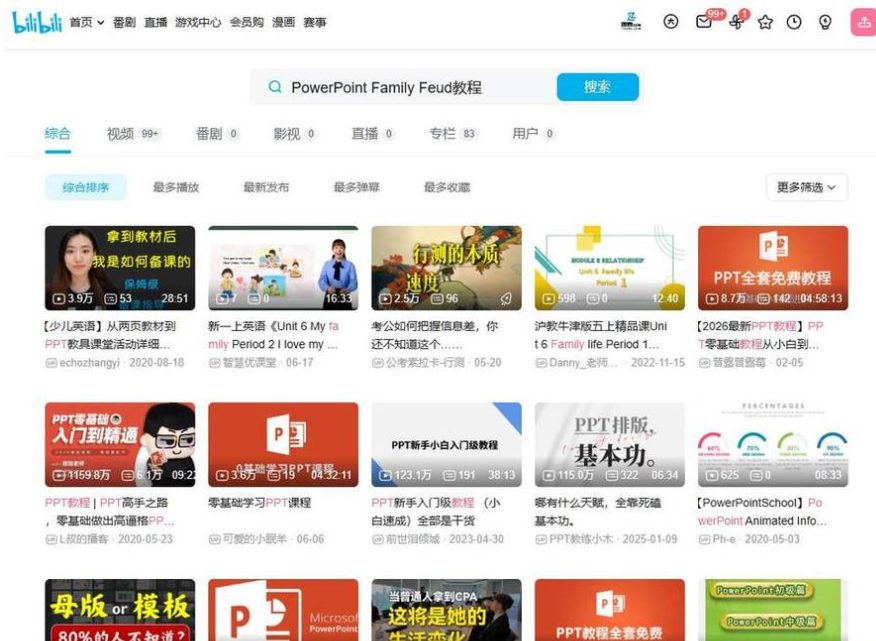Sort results by 最多收藏
Viewport: 876px width, 641px height.
[447, 187]
